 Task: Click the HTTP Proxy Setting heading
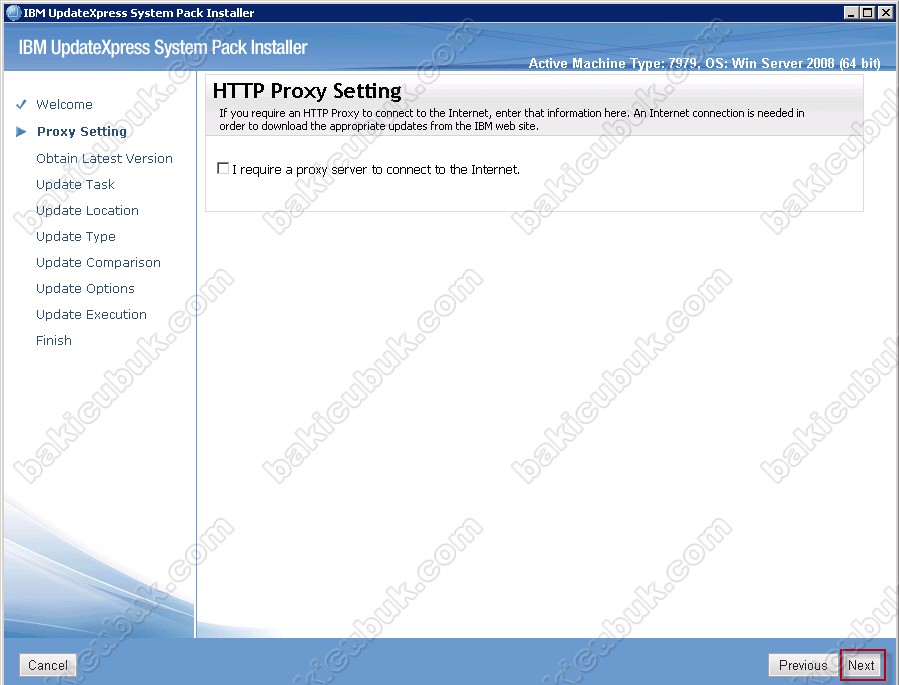point(307,91)
